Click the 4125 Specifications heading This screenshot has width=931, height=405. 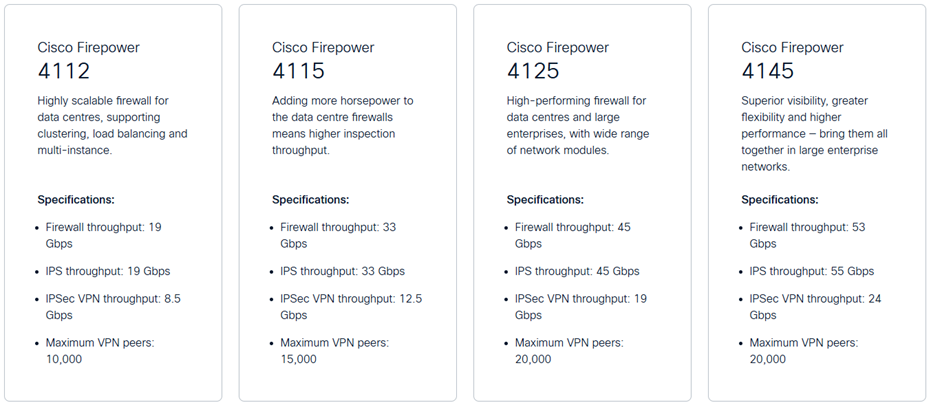click(x=545, y=200)
